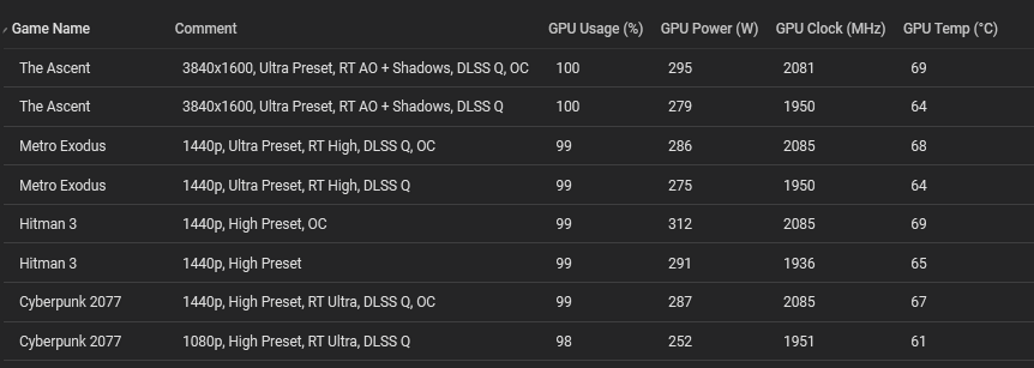Click the 1936 MHz clock value
Screen dimensions: 1034x368
pyautogui.click(x=799, y=263)
